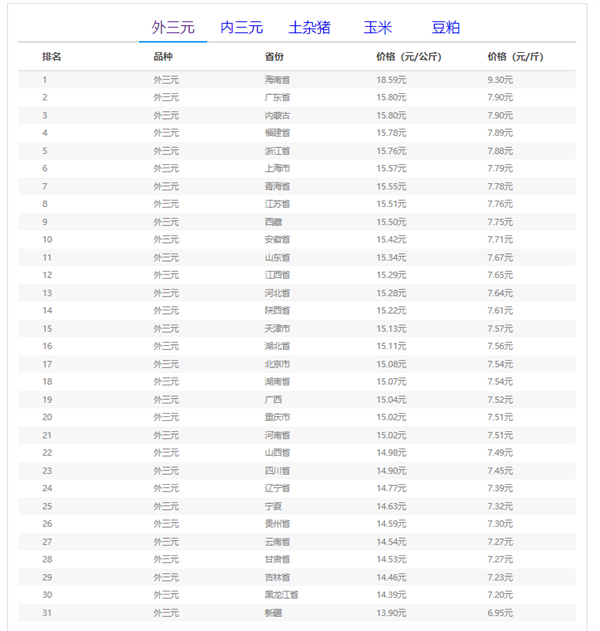Select the 广西 province cell

click(273, 400)
